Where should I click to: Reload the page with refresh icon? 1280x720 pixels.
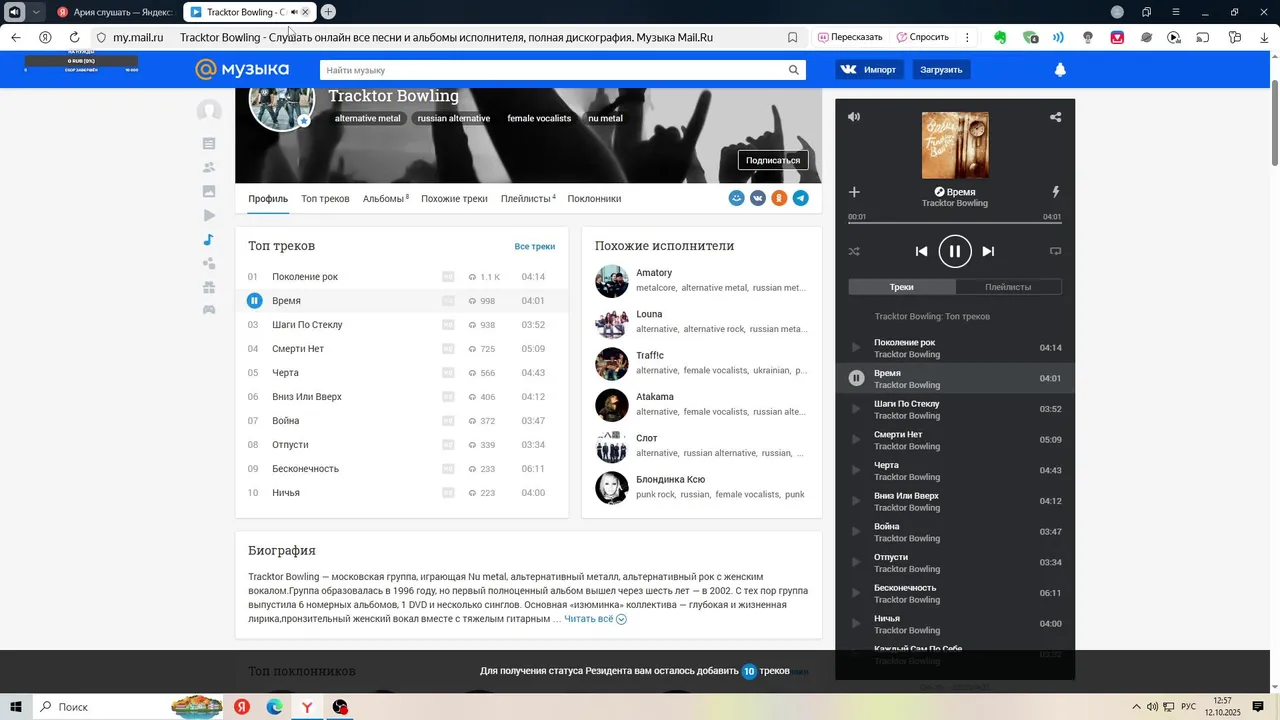[x=74, y=37]
